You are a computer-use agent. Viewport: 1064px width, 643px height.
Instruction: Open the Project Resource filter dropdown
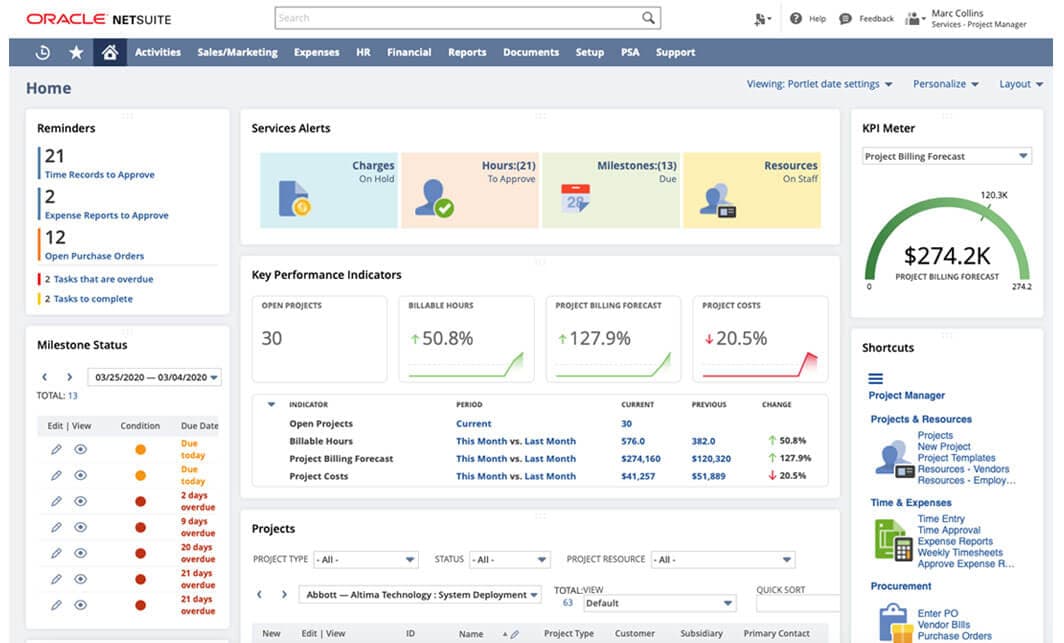[723, 560]
